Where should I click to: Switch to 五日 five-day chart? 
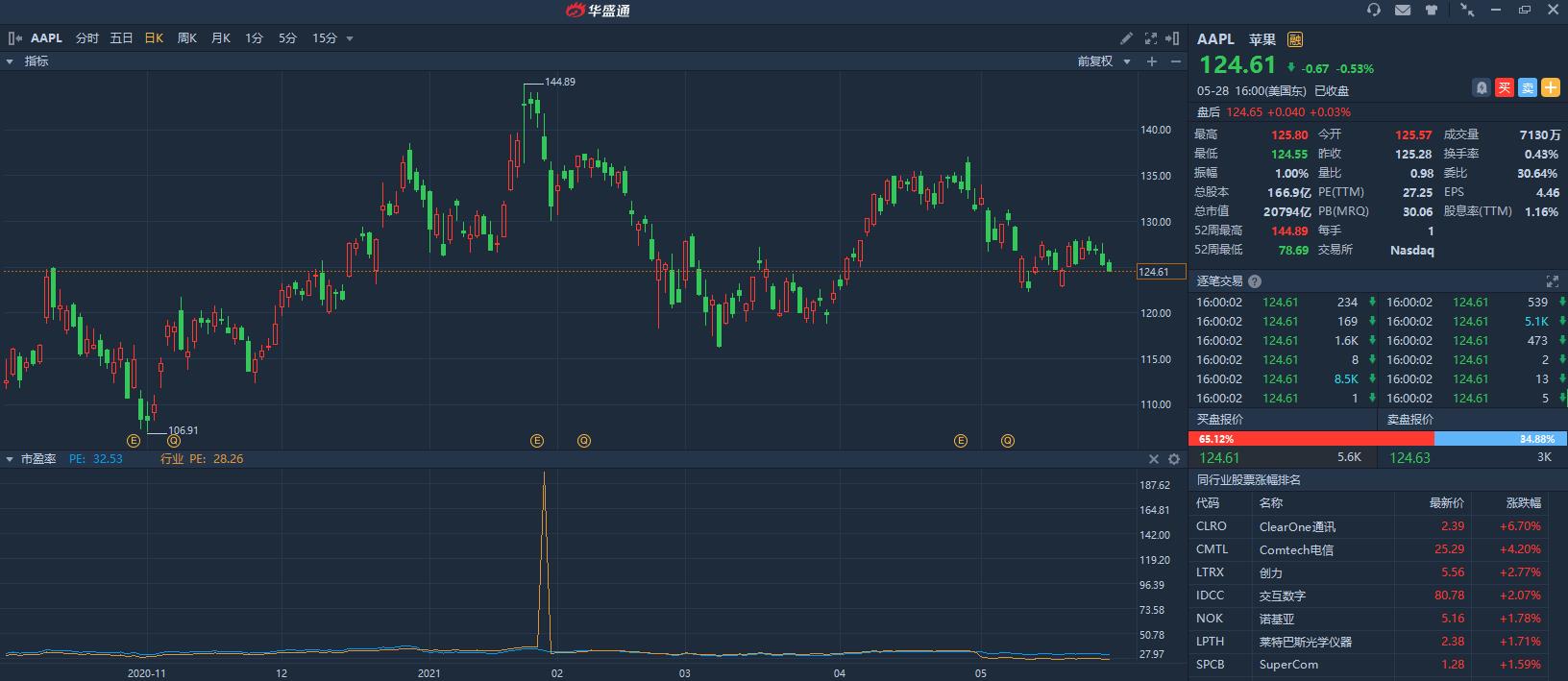pos(121,38)
